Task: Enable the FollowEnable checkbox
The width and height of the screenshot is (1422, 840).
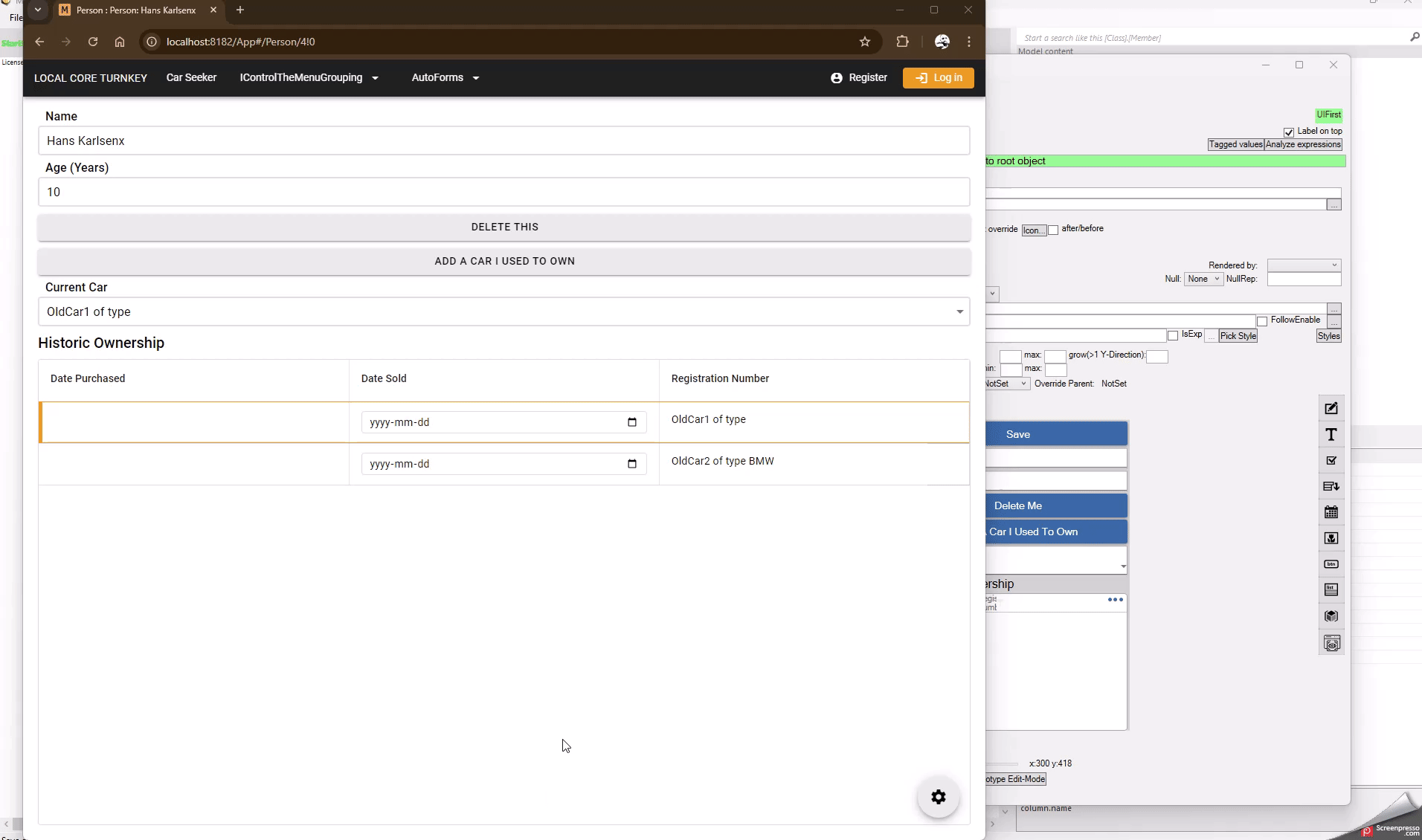Action: (x=1262, y=321)
